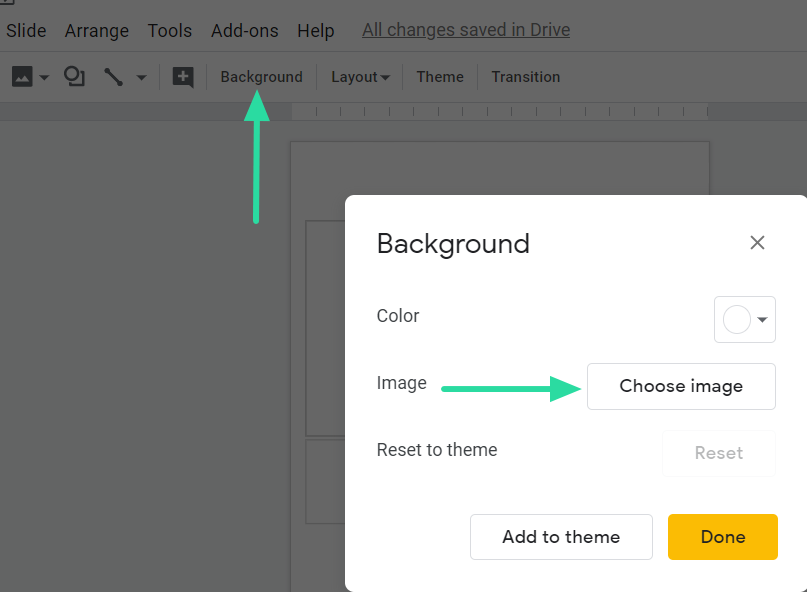Open the Slide menu
Screen dimensions: 807x592
pyautogui.click(x=26, y=31)
